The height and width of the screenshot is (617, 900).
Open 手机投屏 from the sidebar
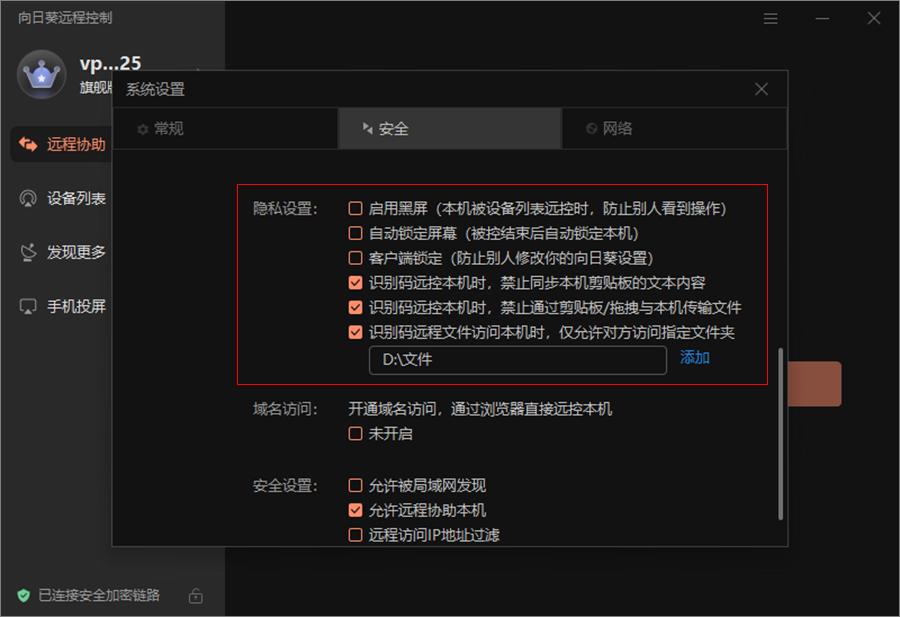point(62,306)
